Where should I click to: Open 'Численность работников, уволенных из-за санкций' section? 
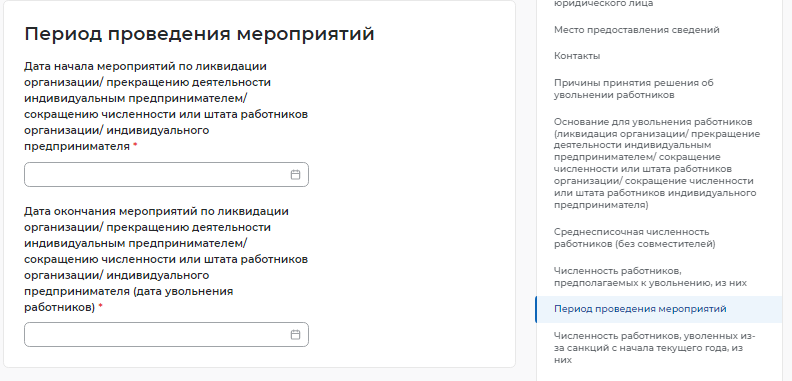pos(655,348)
